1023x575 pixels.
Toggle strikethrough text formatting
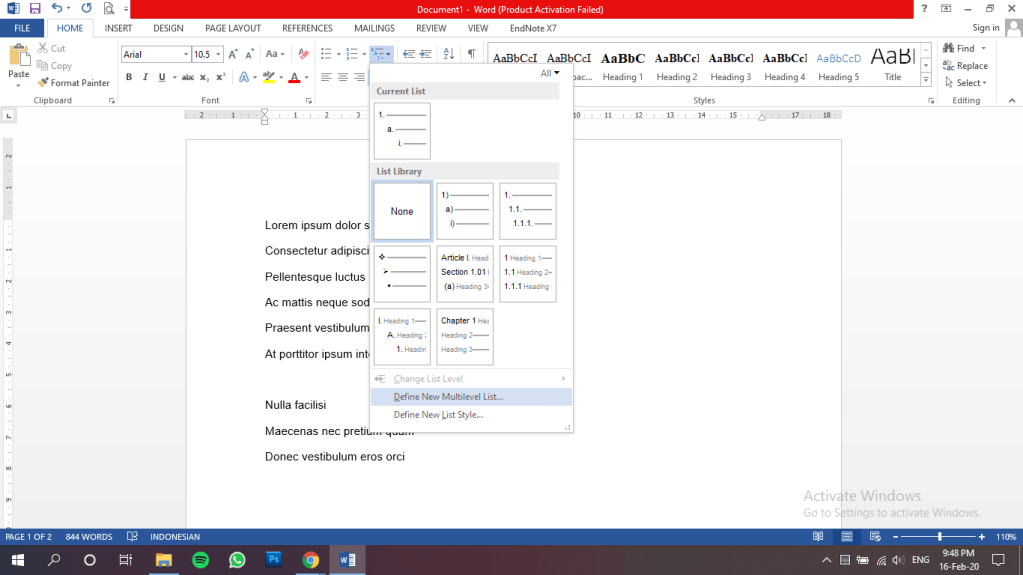186,77
